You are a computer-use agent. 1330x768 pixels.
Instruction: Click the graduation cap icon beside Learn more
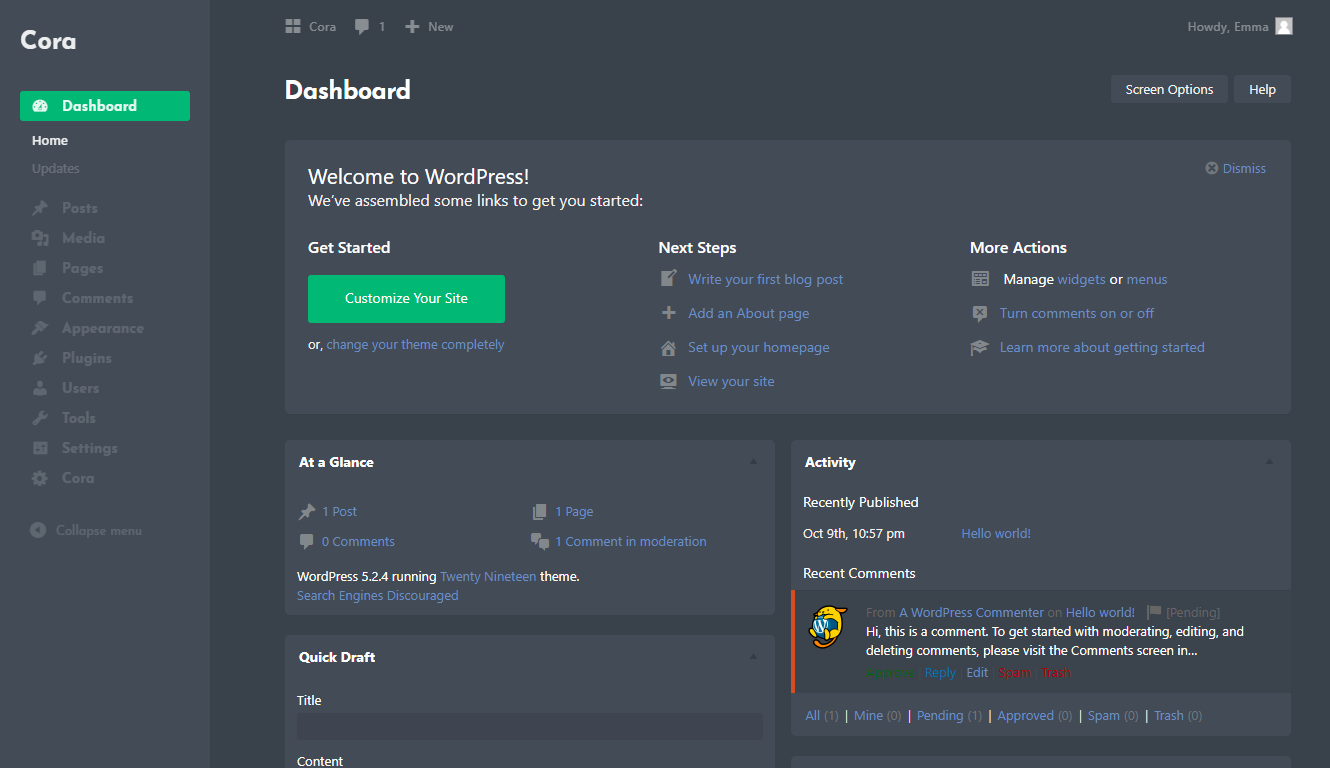[x=980, y=347]
